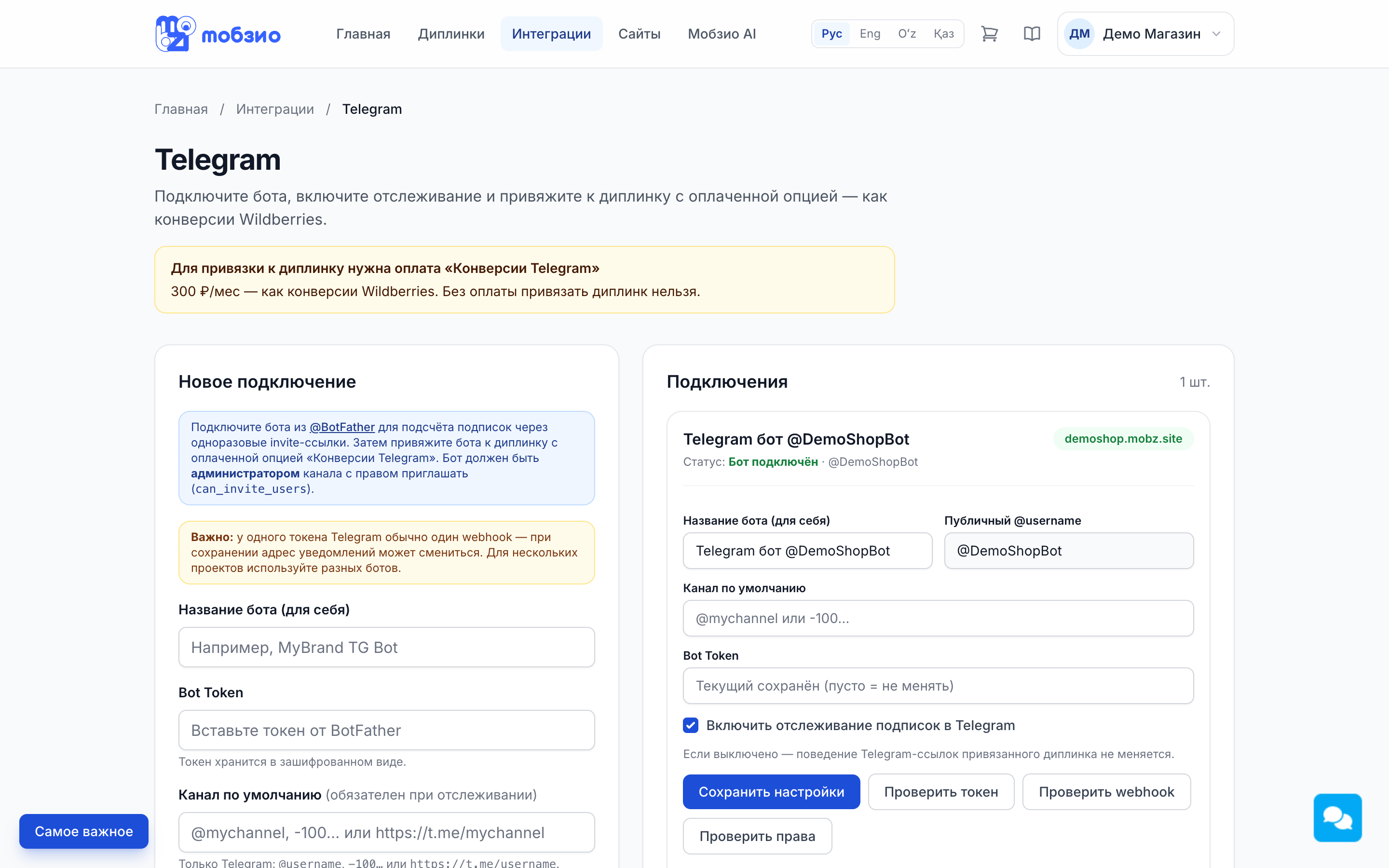Click the ДМ avatar circle
Viewport: 1389px width, 868px height.
pyautogui.click(x=1079, y=34)
